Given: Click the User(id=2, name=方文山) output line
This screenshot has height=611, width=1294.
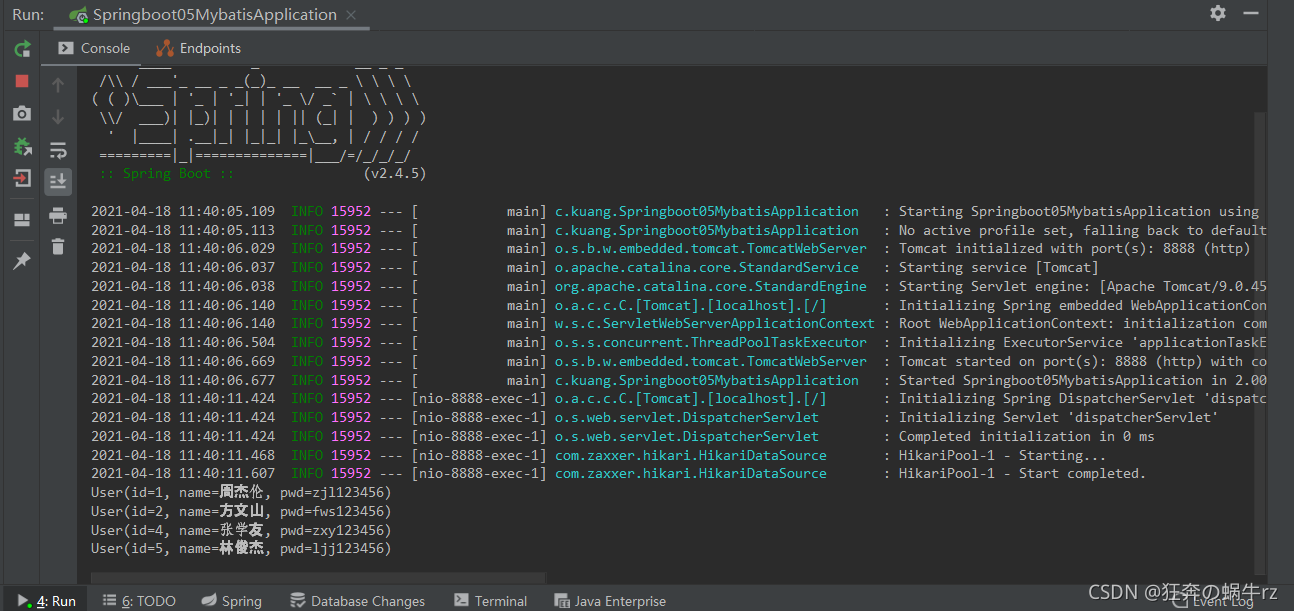Looking at the screenshot, I should 241,511.
